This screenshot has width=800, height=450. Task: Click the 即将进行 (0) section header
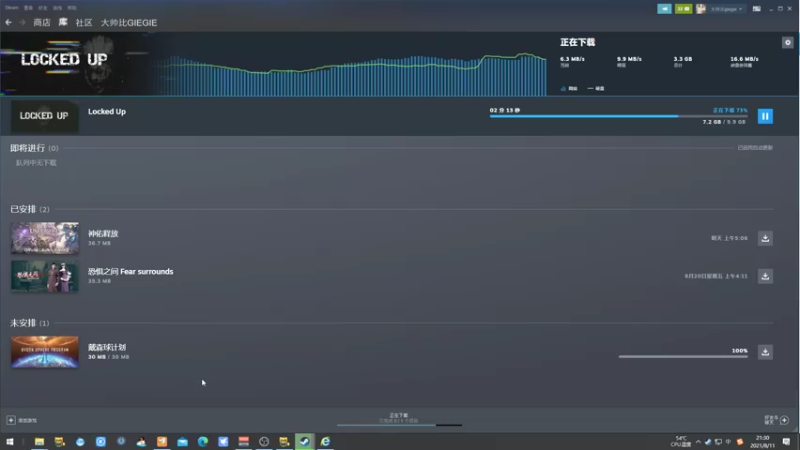34,148
